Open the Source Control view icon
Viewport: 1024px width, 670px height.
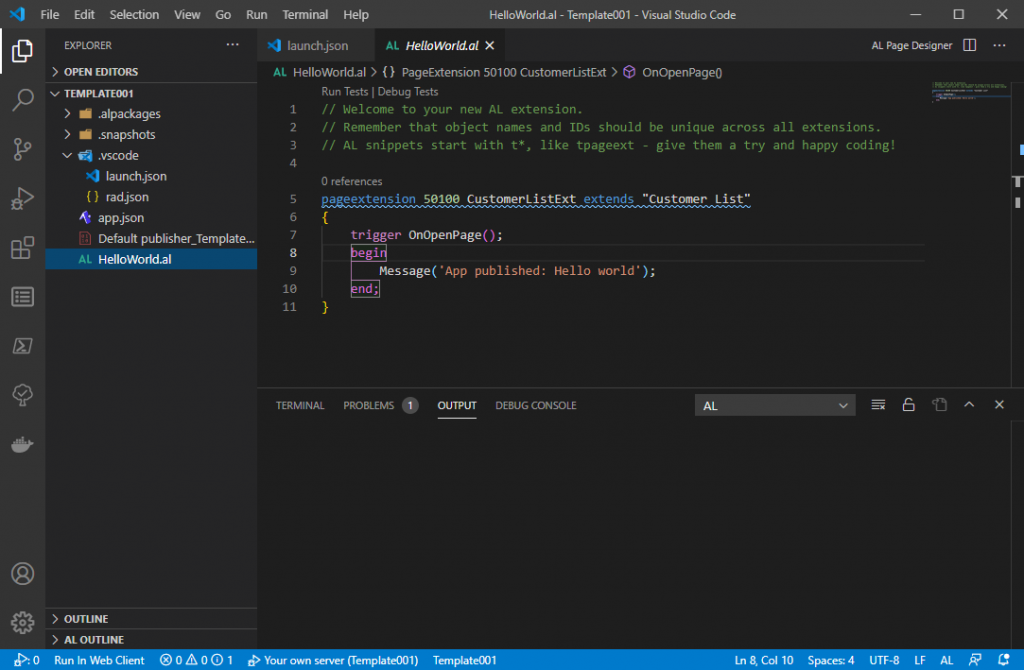[22, 150]
